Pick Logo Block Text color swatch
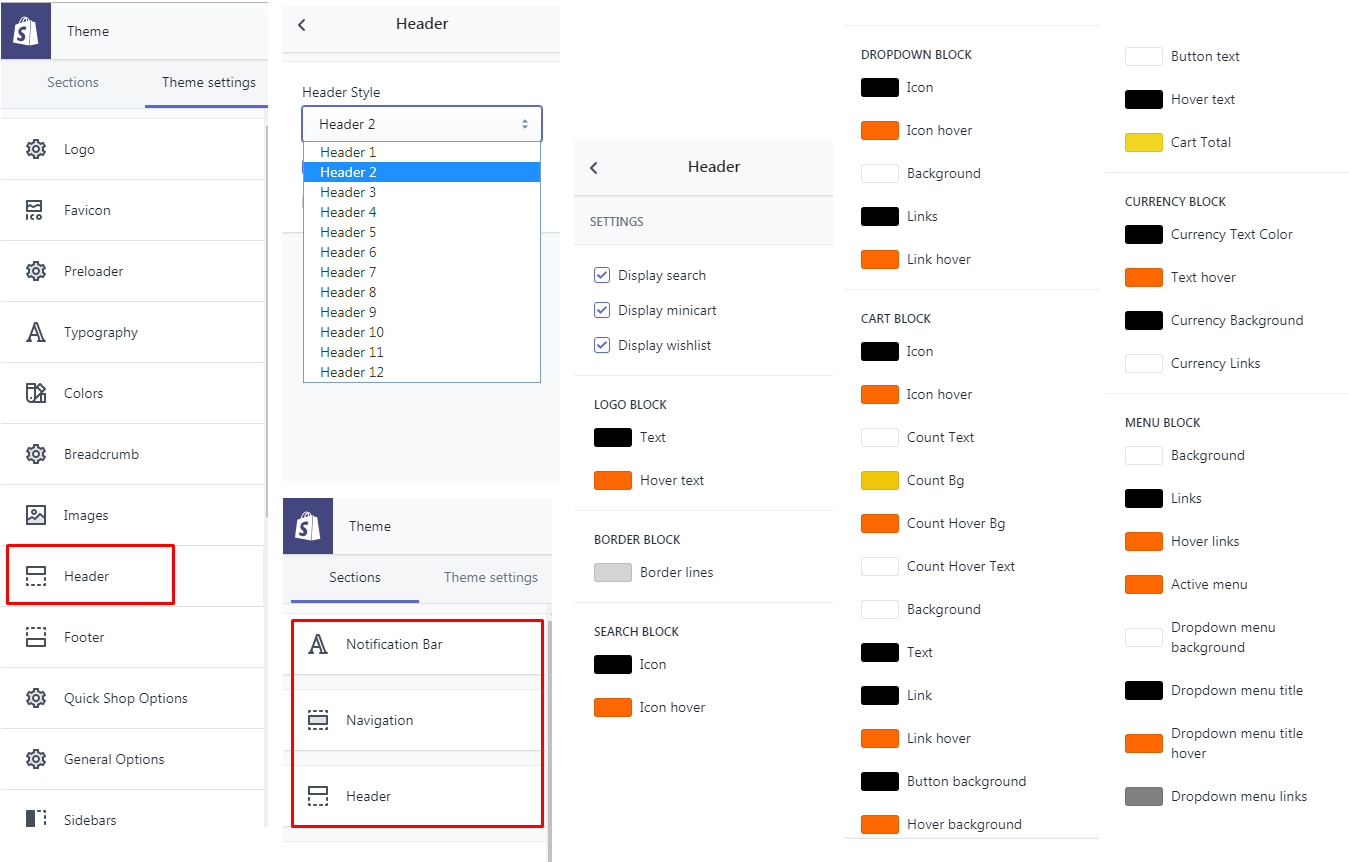Screen dimensions: 1349x862 coord(613,437)
